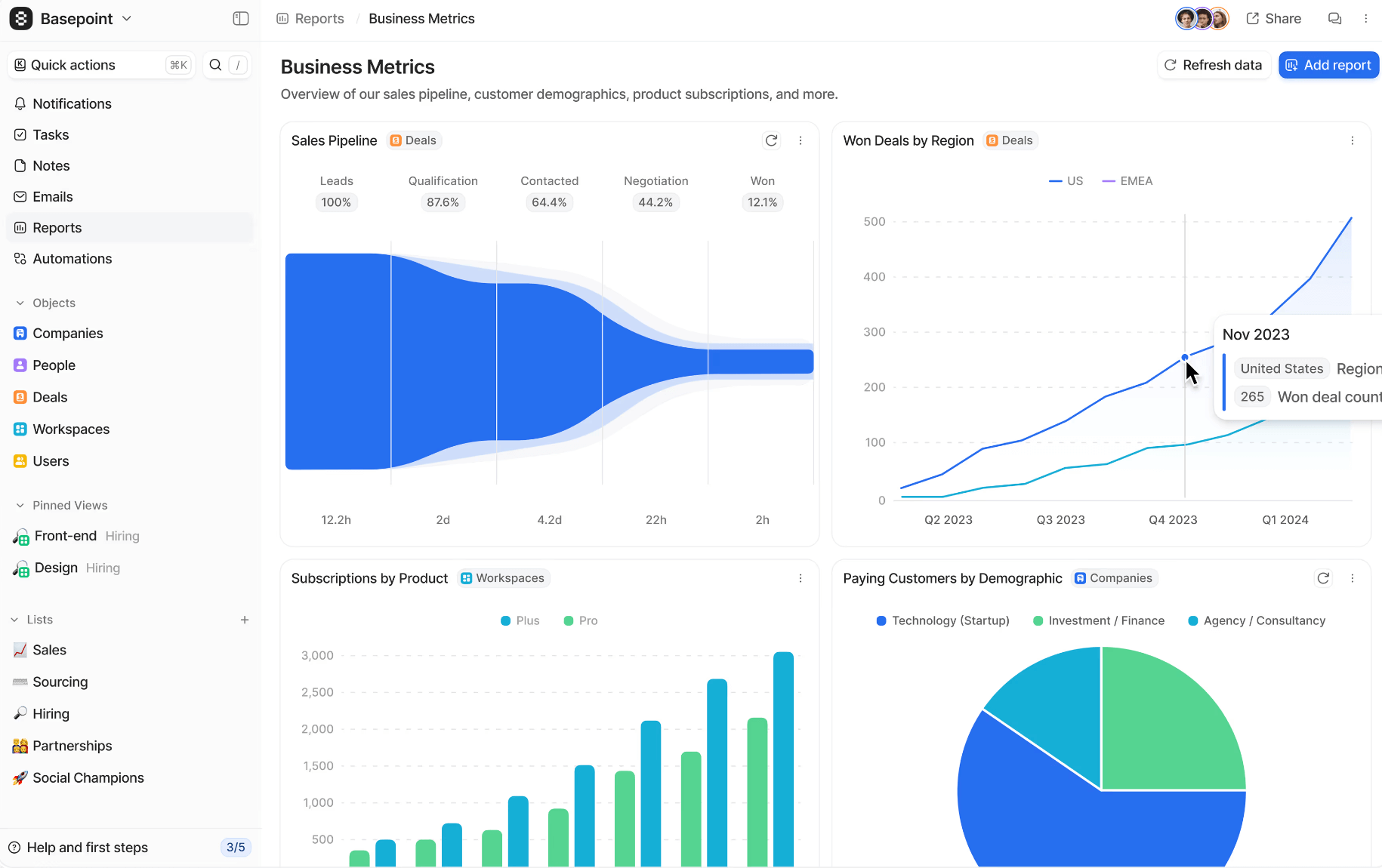Open the Workspaces object in sidebar
Image resolution: width=1382 pixels, height=868 pixels.
click(130, 429)
